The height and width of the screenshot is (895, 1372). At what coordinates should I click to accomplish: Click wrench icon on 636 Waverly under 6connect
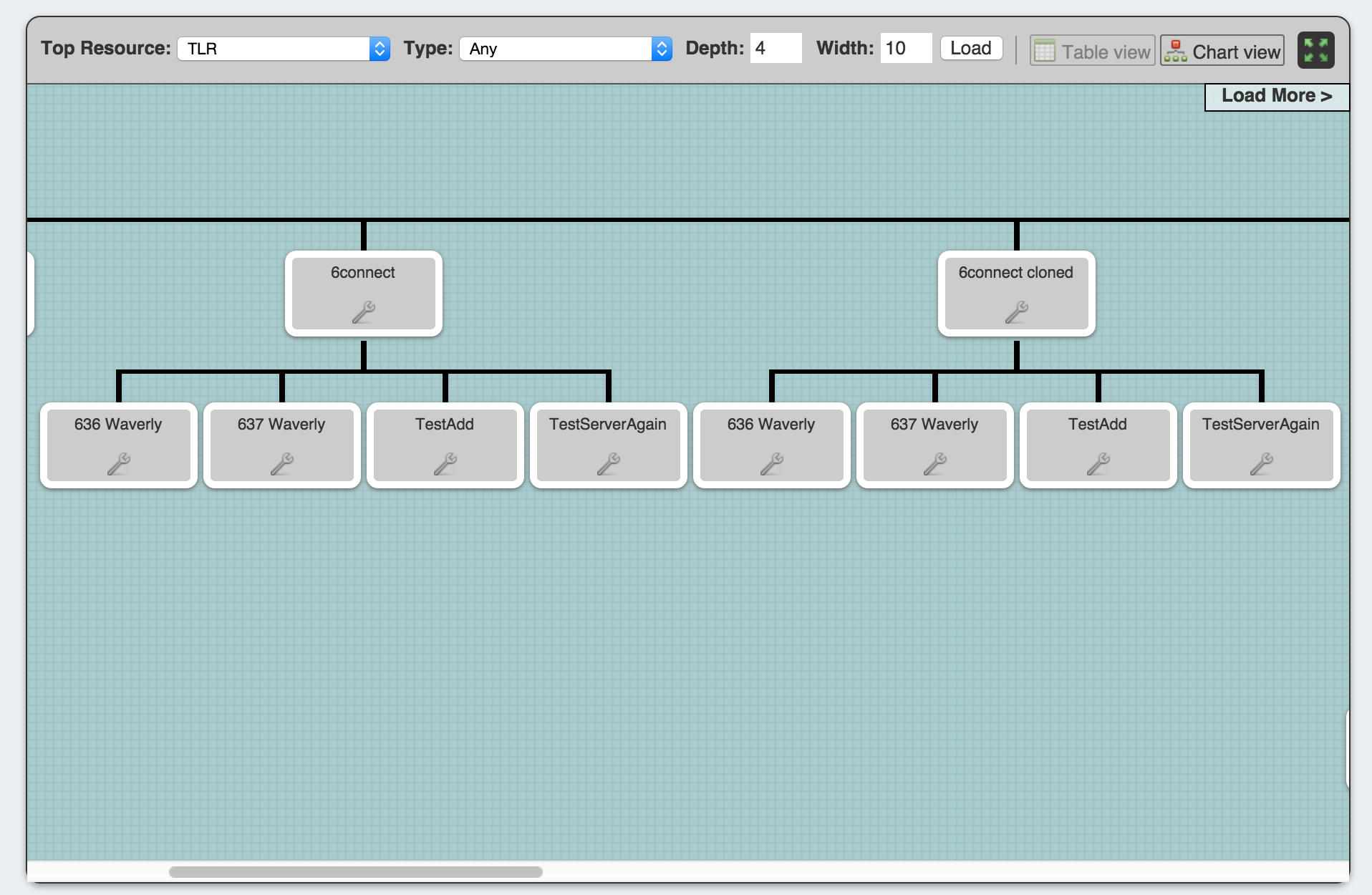(119, 464)
